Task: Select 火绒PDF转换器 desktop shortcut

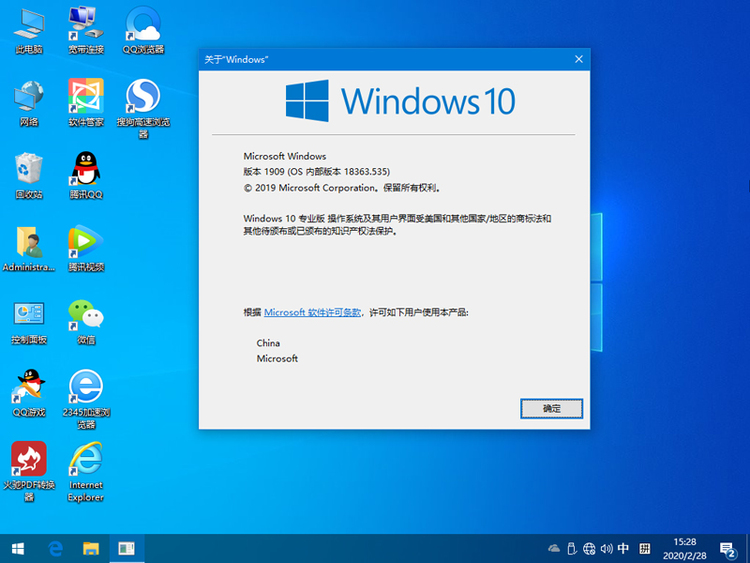Action: (29, 460)
